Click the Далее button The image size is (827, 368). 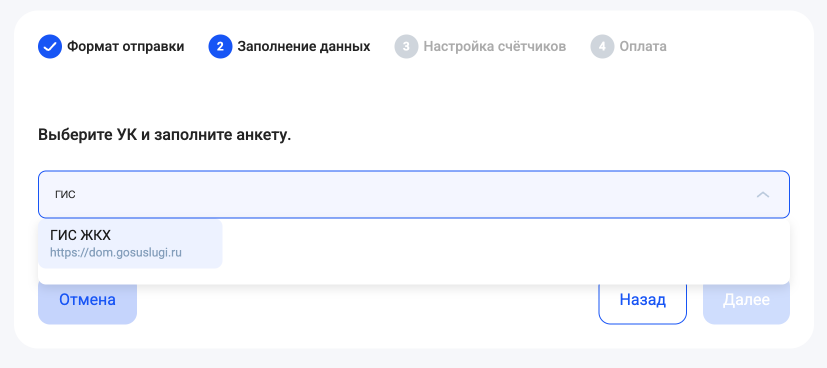[x=746, y=300]
